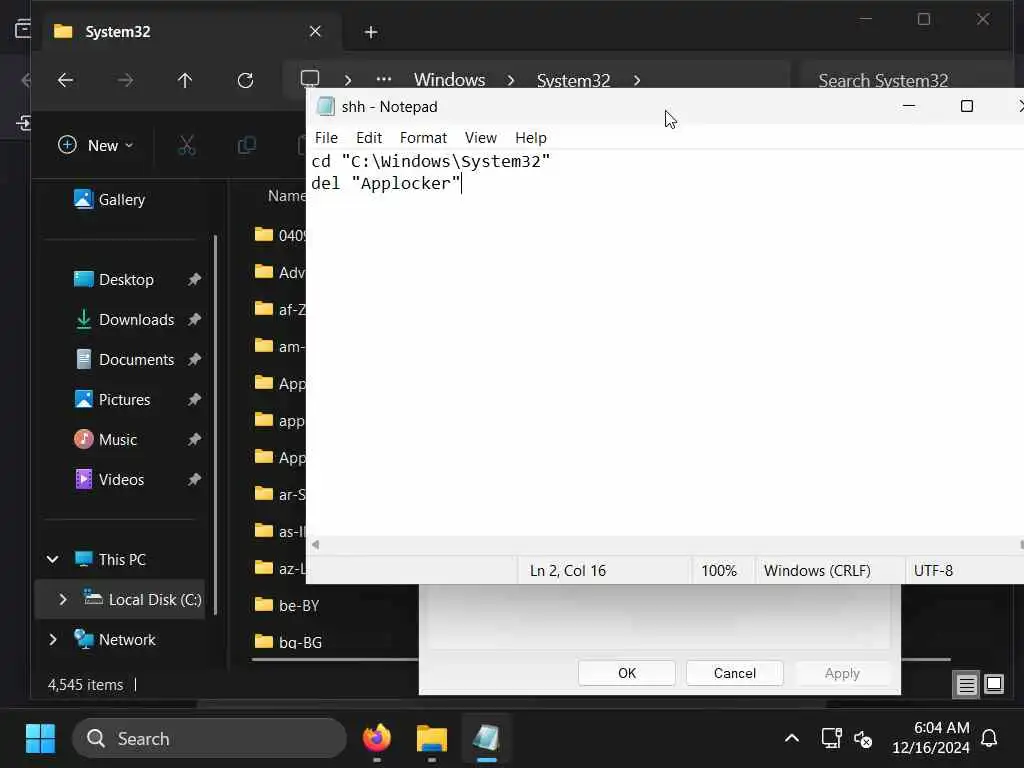The width and height of the screenshot is (1024, 768).
Task: Select the be-BY folder
Action: [x=287, y=605]
